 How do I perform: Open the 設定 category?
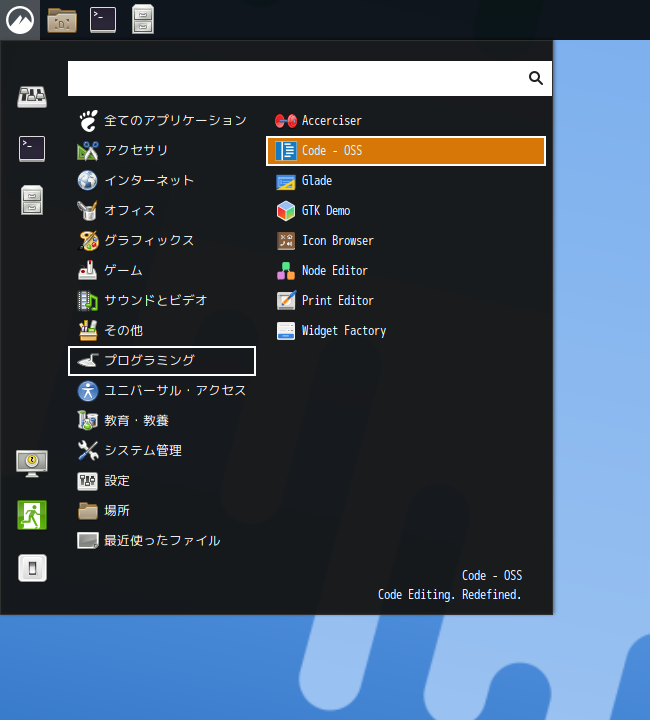[162, 481]
